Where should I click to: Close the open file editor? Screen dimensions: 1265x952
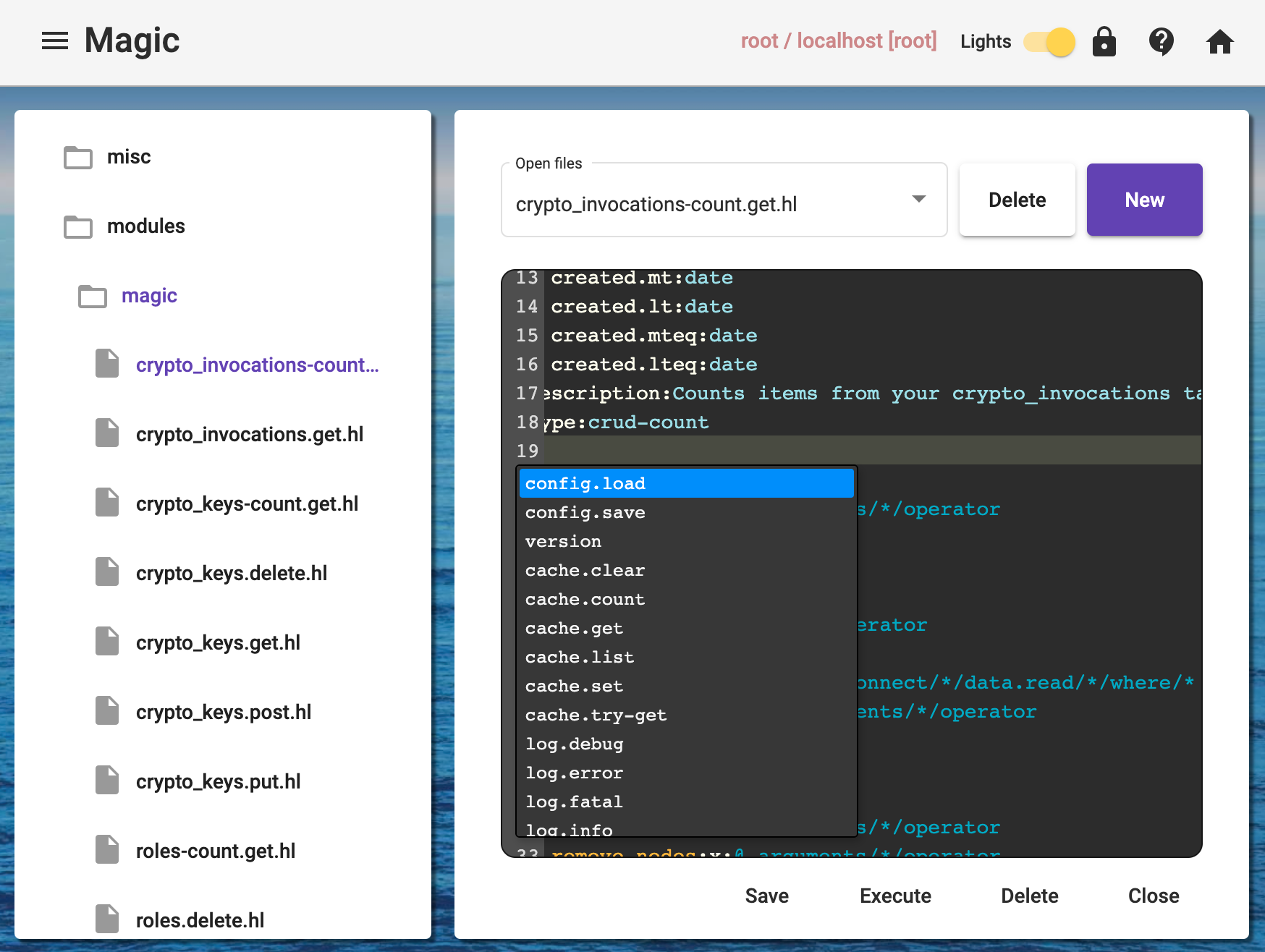click(1153, 896)
